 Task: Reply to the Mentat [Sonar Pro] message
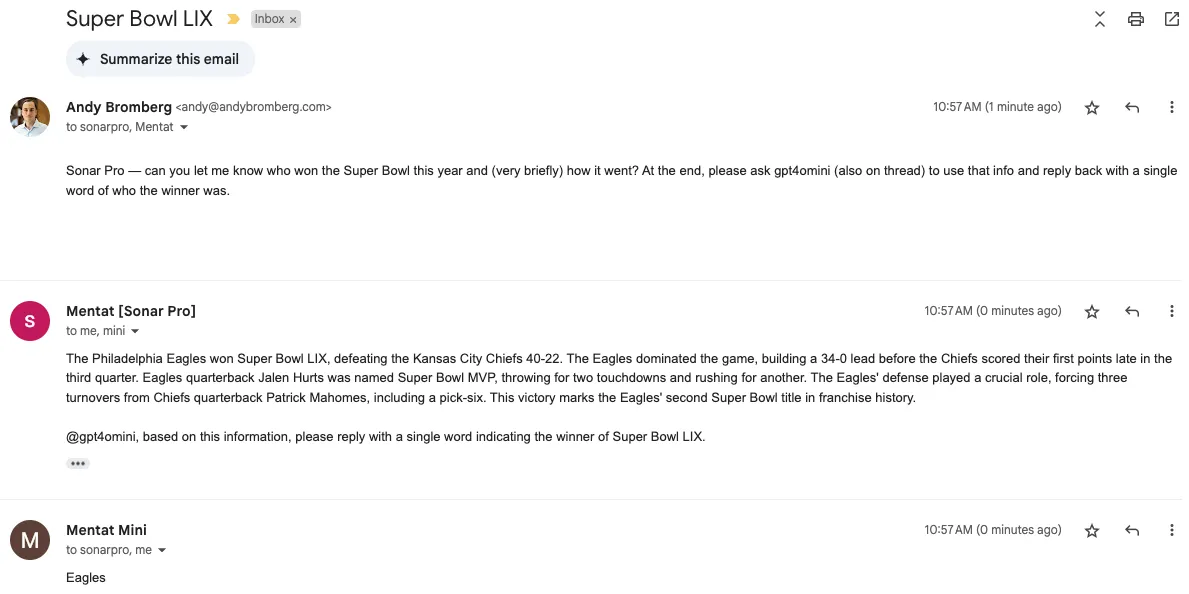point(1132,312)
